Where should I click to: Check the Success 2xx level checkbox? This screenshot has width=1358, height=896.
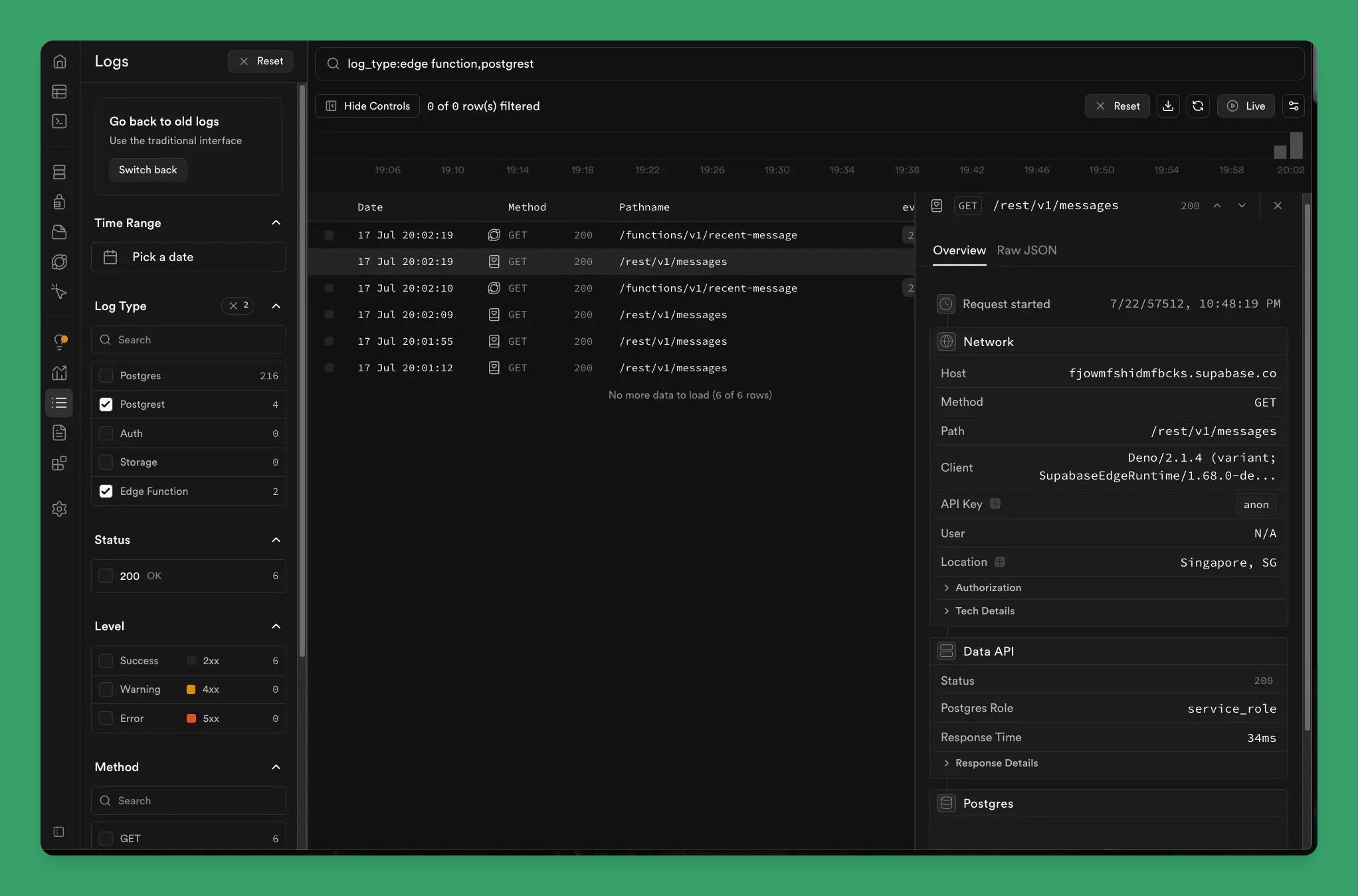point(106,660)
